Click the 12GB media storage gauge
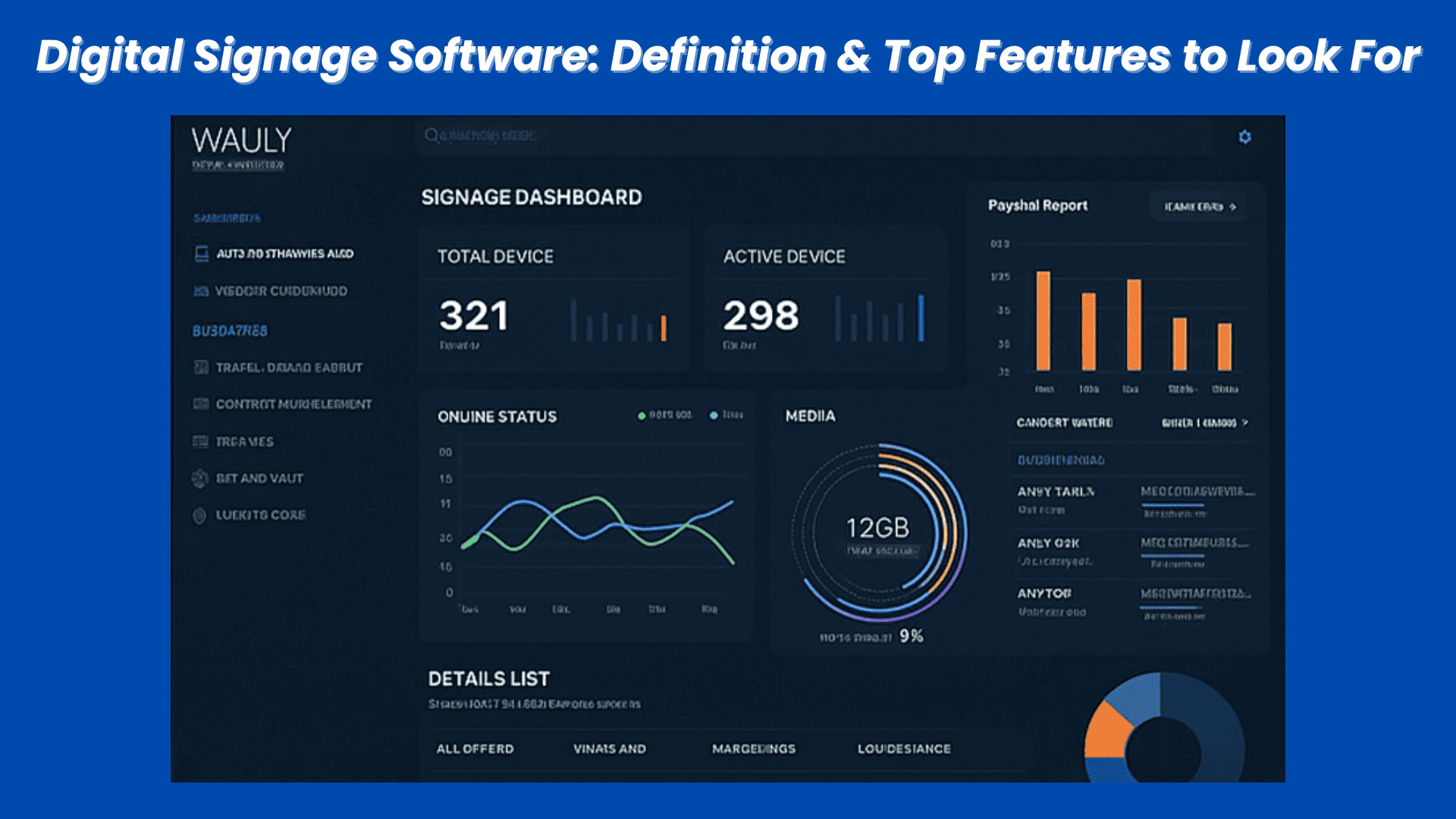Screen dimensions: 1456x819 tap(877, 531)
